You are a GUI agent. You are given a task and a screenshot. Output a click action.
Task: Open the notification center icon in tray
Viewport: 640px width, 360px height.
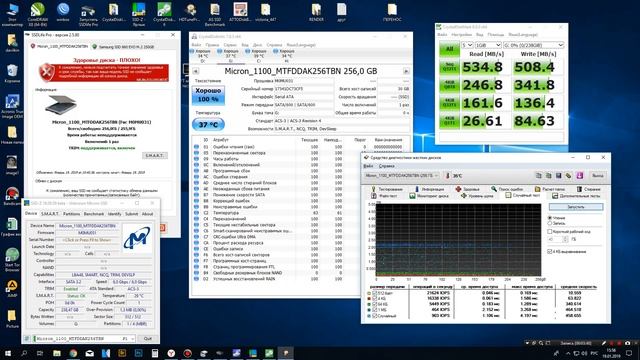pyautogui.click(x=630, y=353)
